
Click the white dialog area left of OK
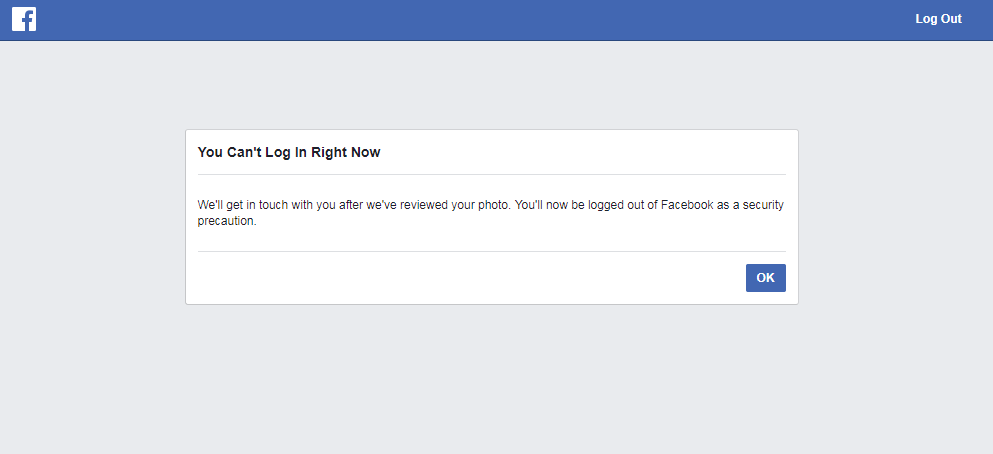[469, 278]
